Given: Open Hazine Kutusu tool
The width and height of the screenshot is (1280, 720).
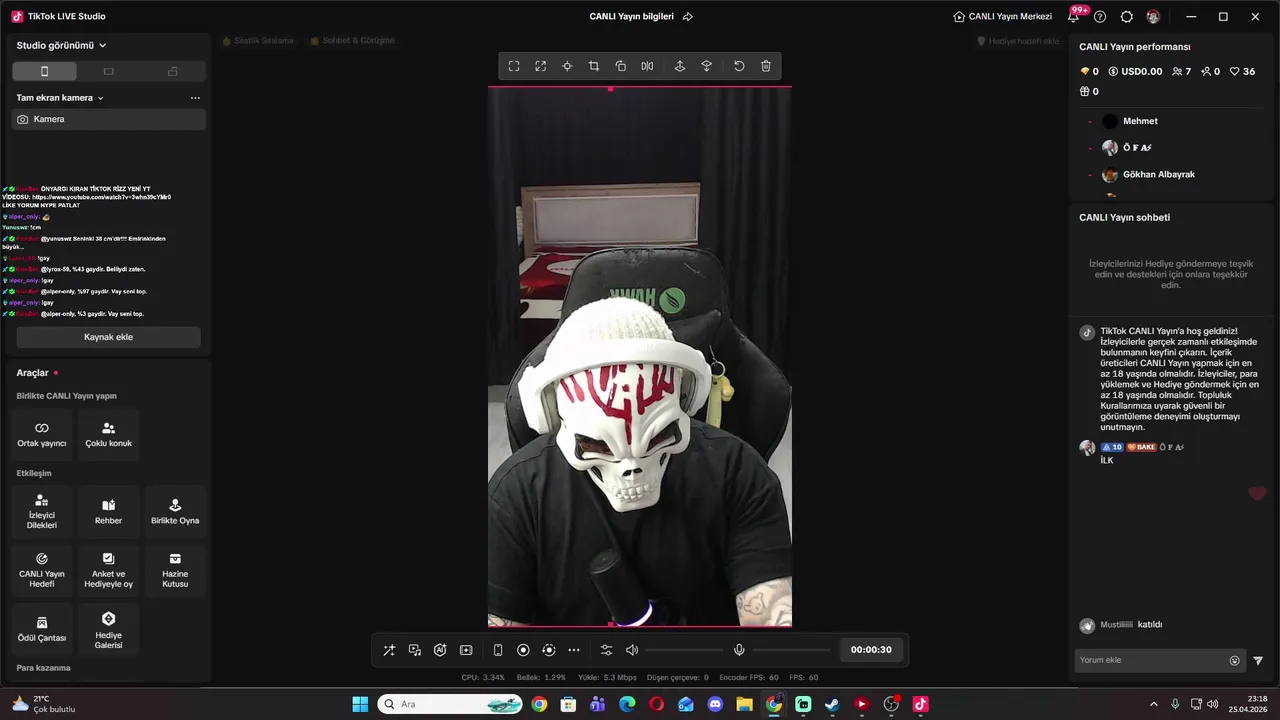Looking at the screenshot, I should coord(175,570).
